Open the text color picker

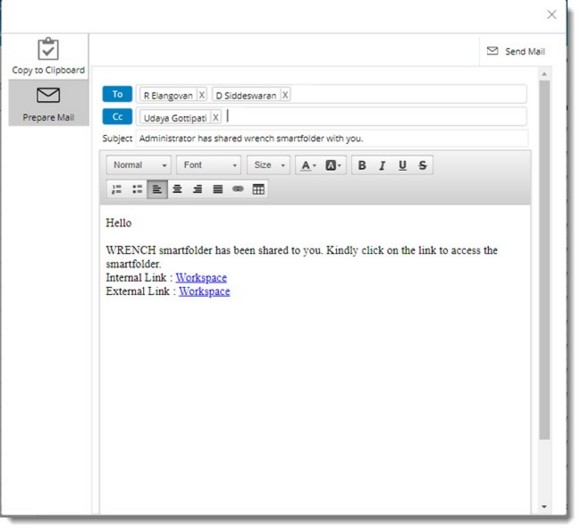tap(308, 166)
